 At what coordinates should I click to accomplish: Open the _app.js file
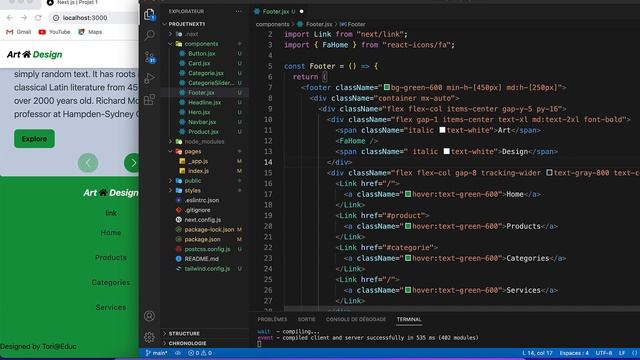[199, 161]
